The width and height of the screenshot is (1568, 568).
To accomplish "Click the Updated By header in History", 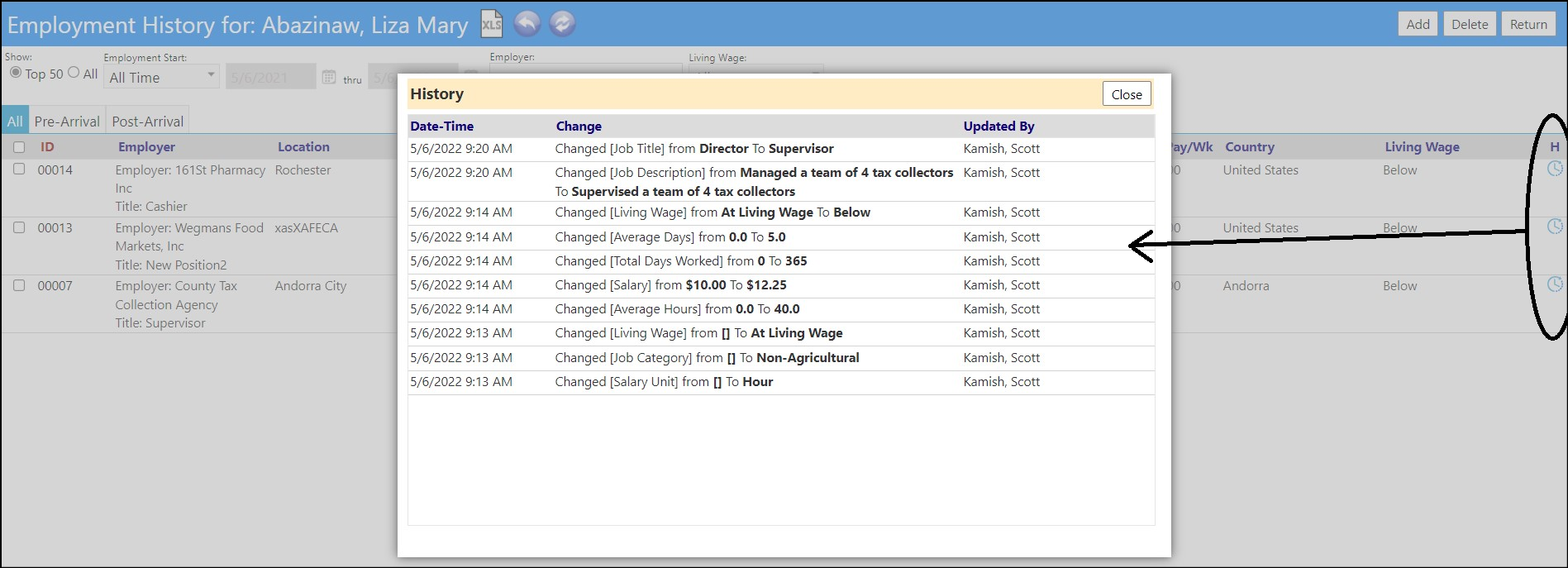I will coord(998,126).
